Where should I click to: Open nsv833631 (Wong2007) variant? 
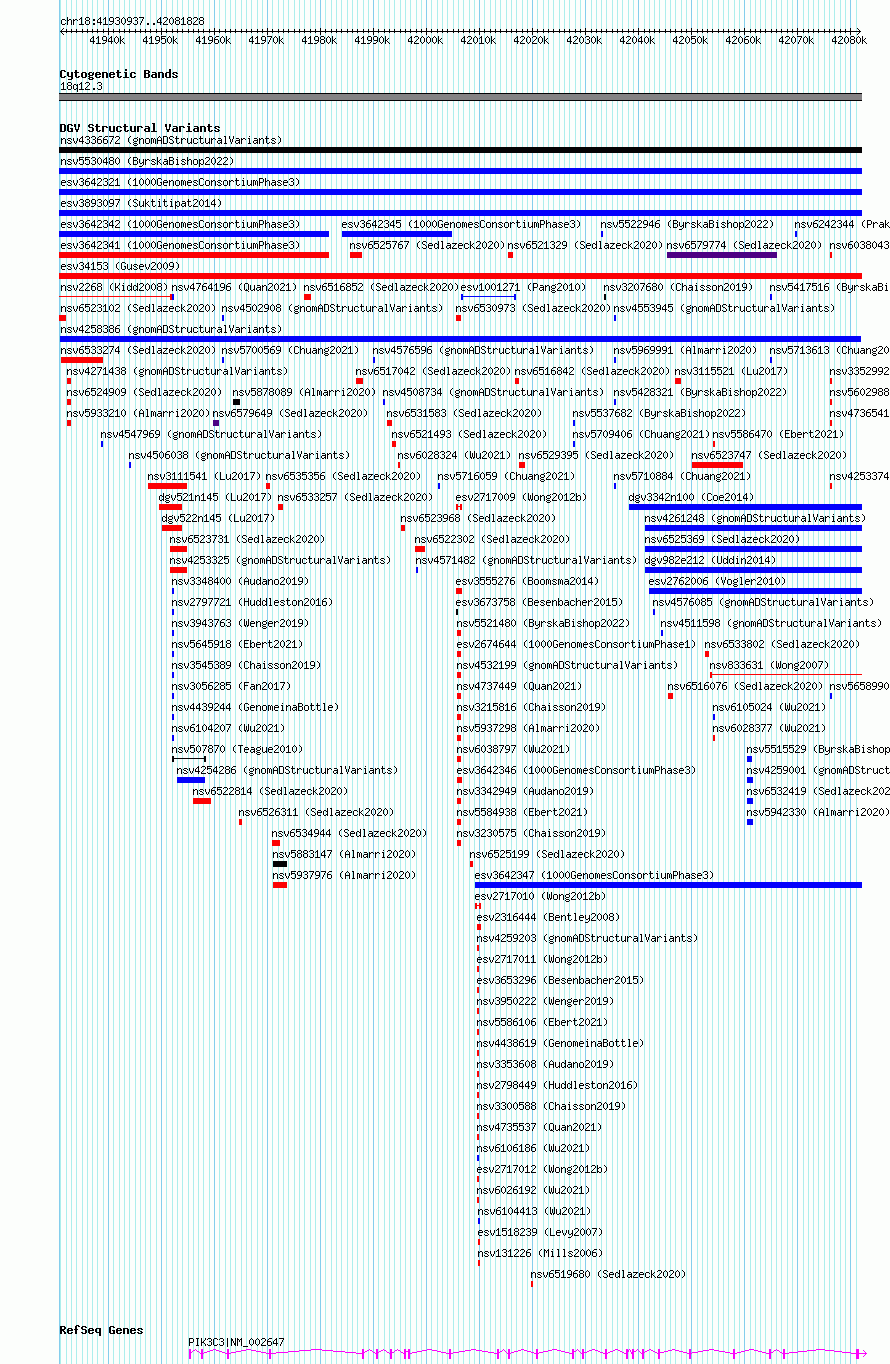pyautogui.click(x=769, y=665)
